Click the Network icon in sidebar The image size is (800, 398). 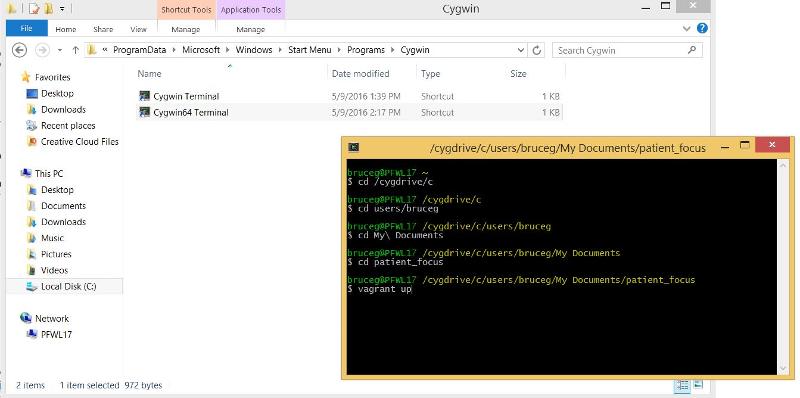[26, 318]
